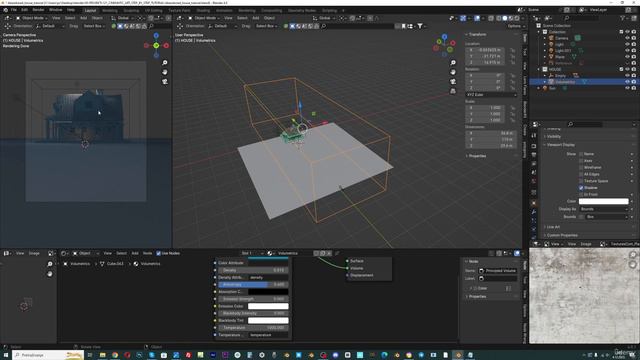Hide Volumetrics in viewport using its eye icon
This screenshot has height=360, width=640.
(x=627, y=82)
